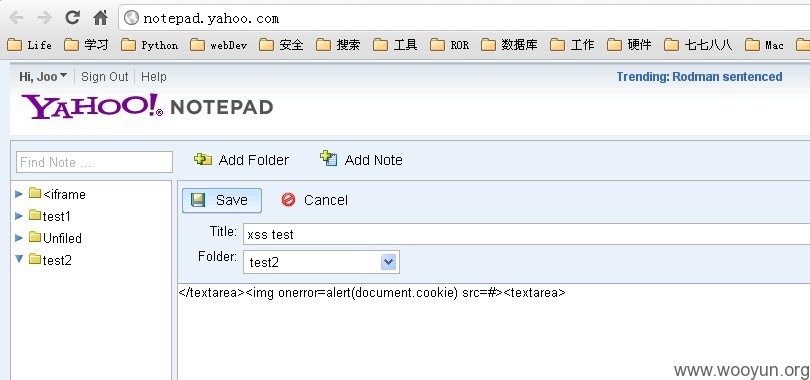Click the Save floppy disk icon
The width and height of the screenshot is (810, 380).
pyautogui.click(x=198, y=200)
